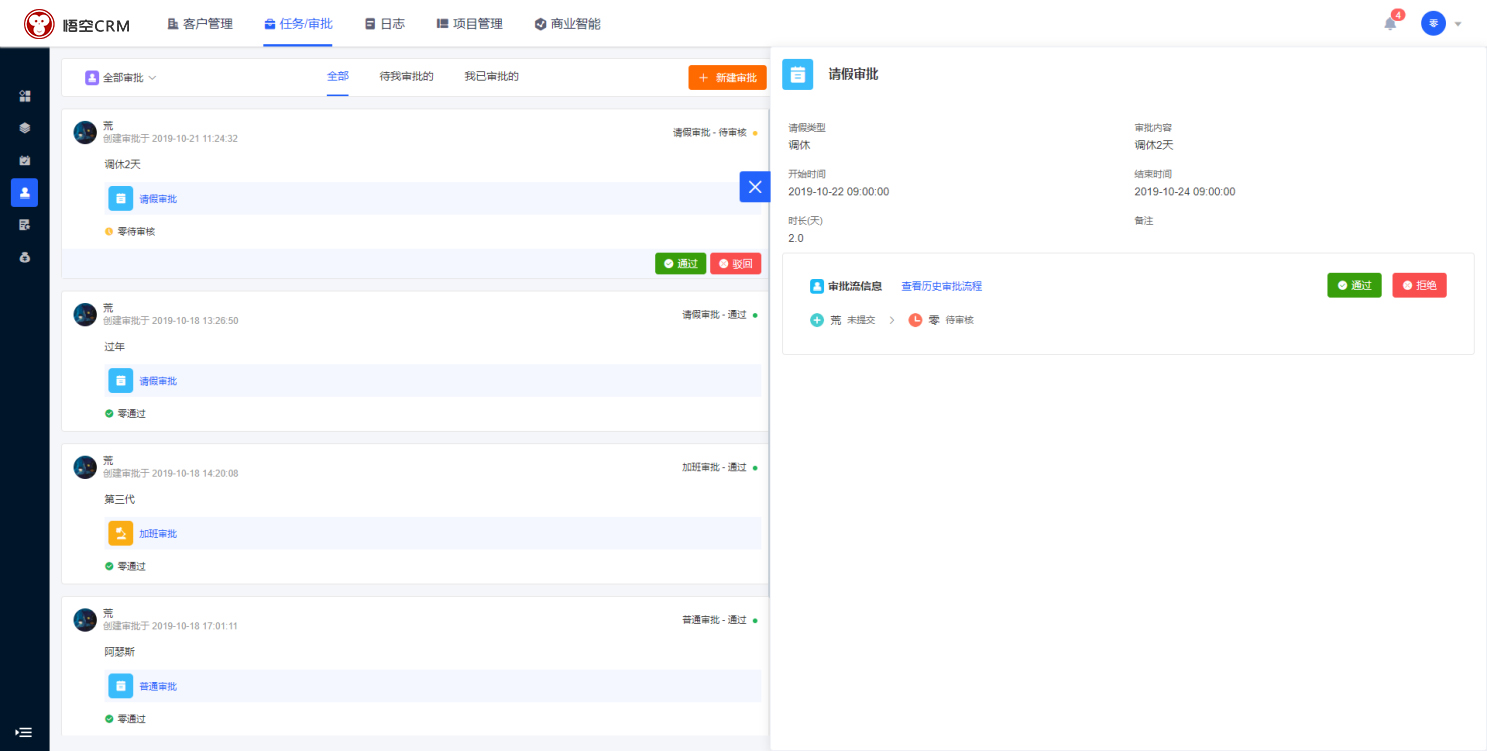The height and width of the screenshot is (751, 1487).
Task: Click the 加班审批 orange icon in the list
Action: point(120,534)
